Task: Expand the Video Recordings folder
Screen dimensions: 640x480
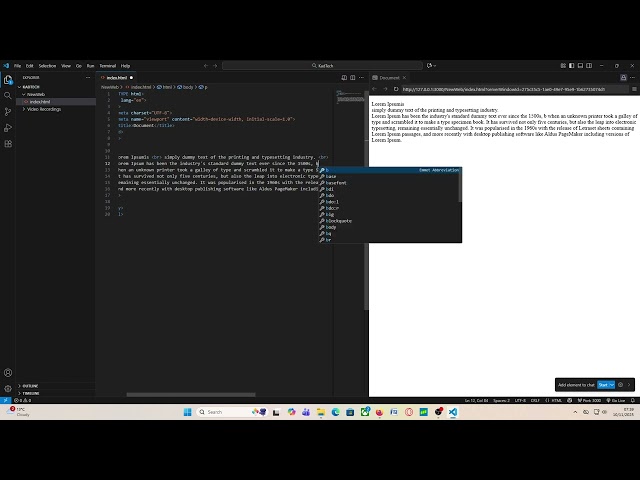Action: (44, 109)
